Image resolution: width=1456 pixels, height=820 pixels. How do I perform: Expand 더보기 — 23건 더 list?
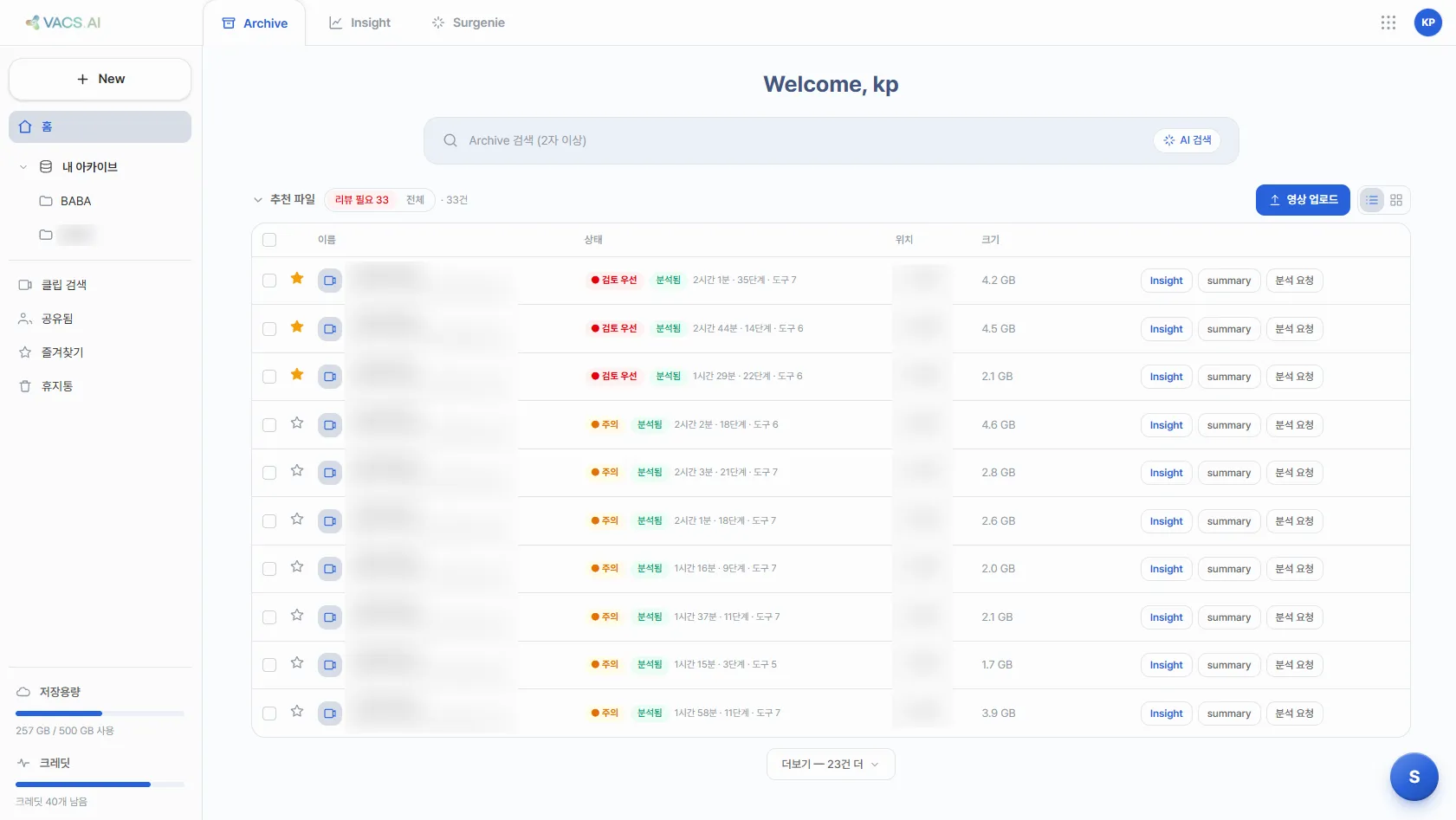[x=831, y=765]
